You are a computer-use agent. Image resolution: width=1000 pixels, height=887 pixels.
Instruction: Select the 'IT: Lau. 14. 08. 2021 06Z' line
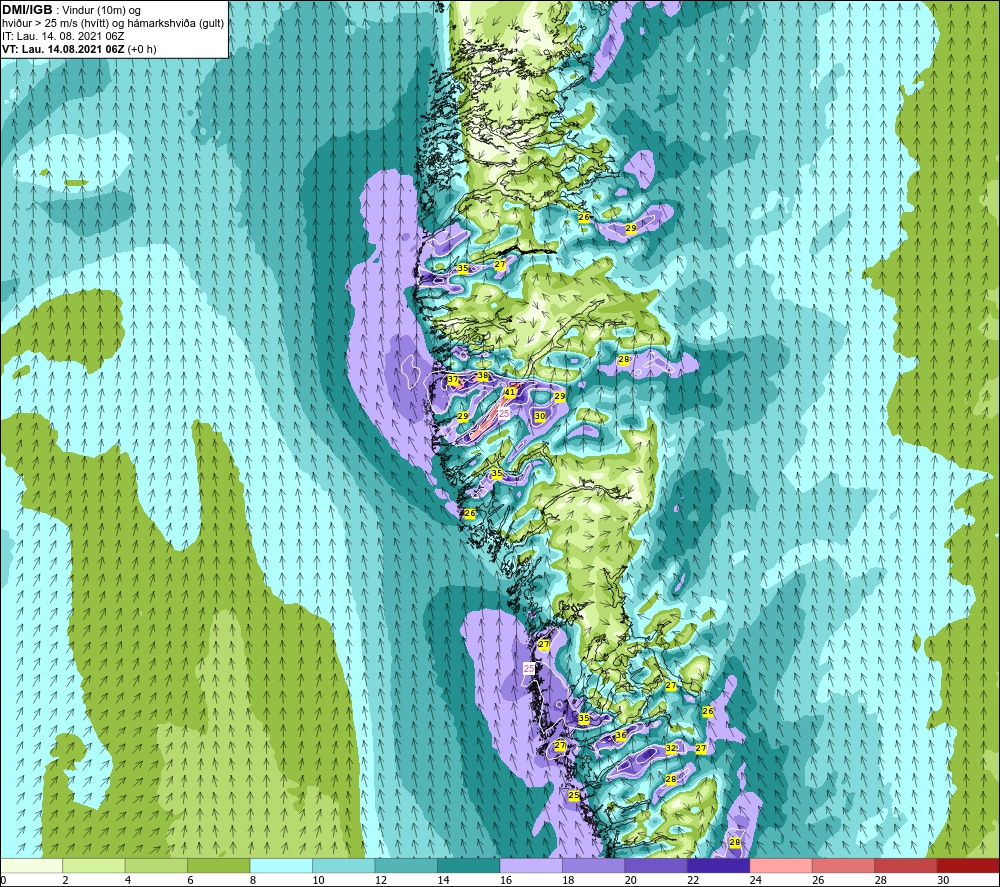coord(63,36)
